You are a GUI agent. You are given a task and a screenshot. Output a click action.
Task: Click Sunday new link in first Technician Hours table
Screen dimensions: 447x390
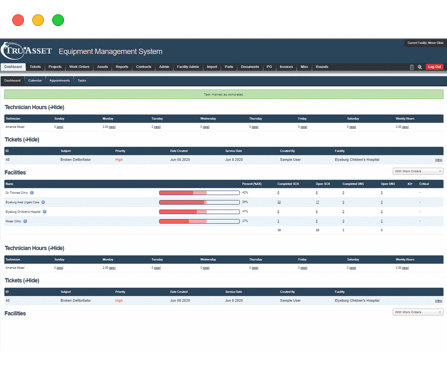click(60, 127)
